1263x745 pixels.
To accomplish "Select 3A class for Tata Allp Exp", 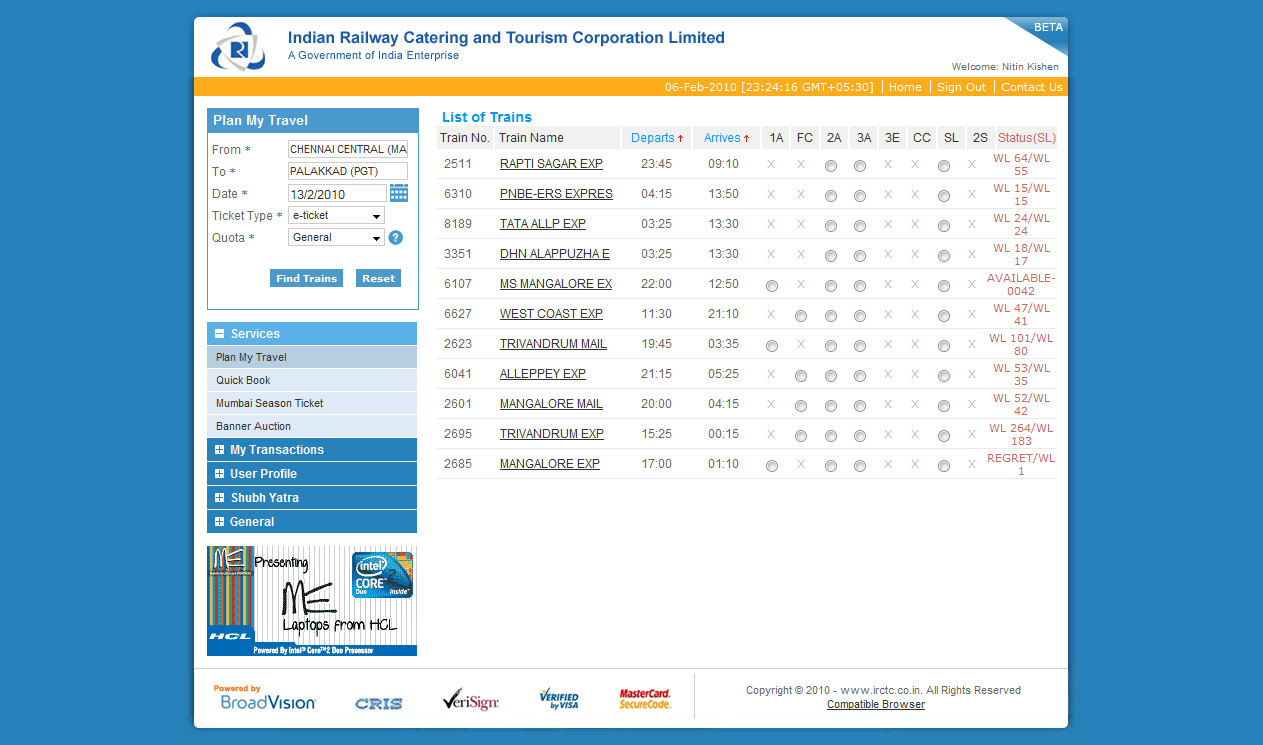I will pos(860,226).
